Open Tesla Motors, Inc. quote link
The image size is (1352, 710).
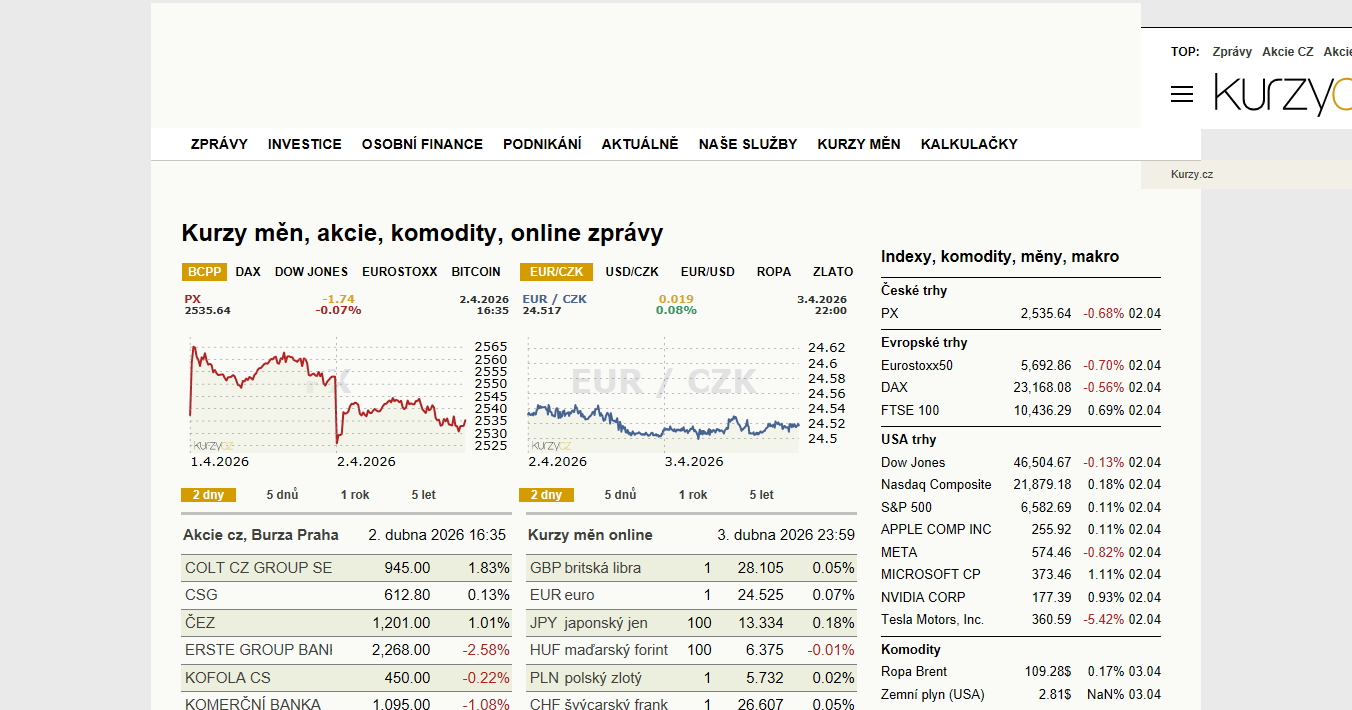[x=933, y=620]
